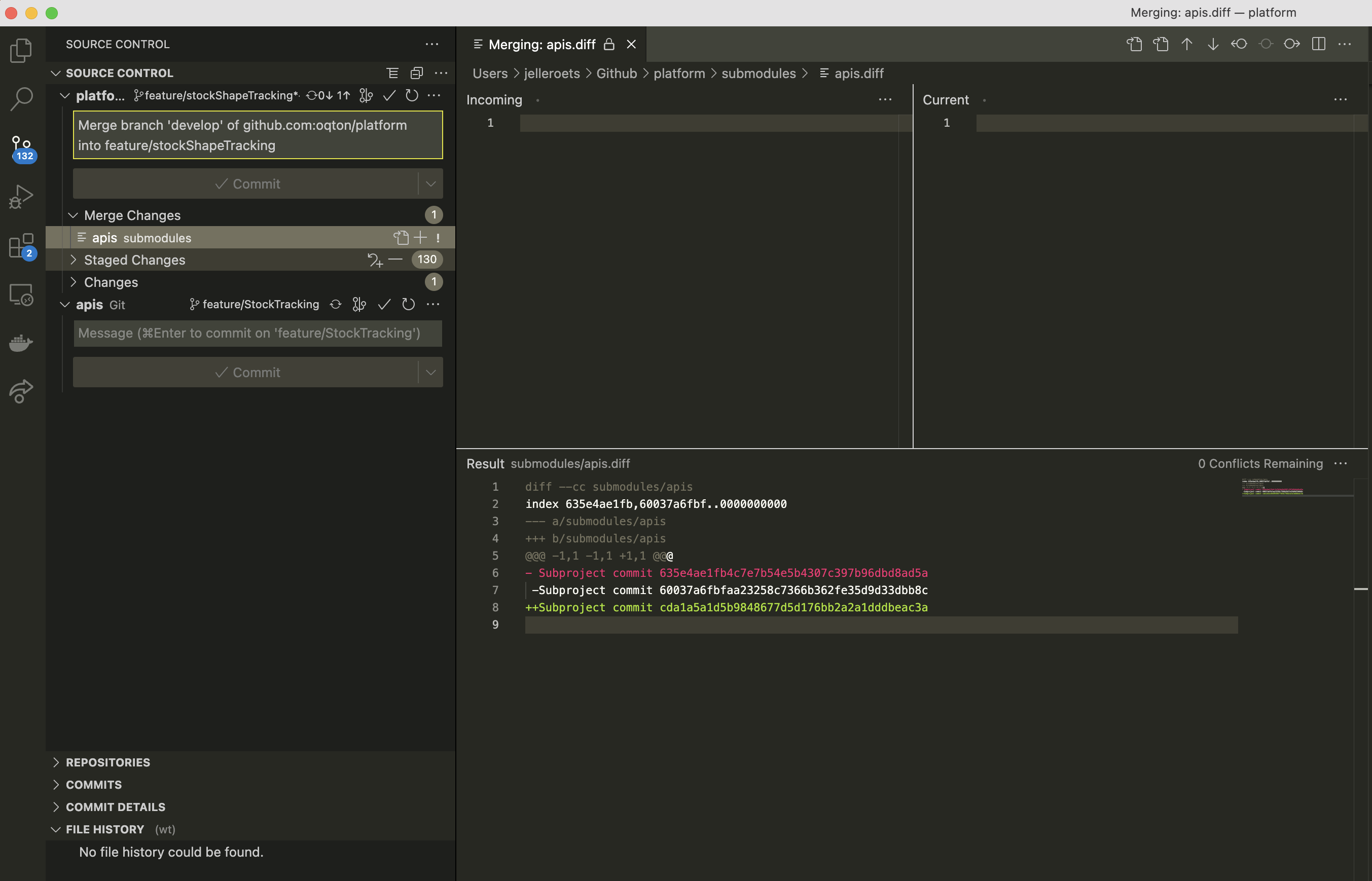Toggle the layout to side-by-side merge view

pos(1319,44)
